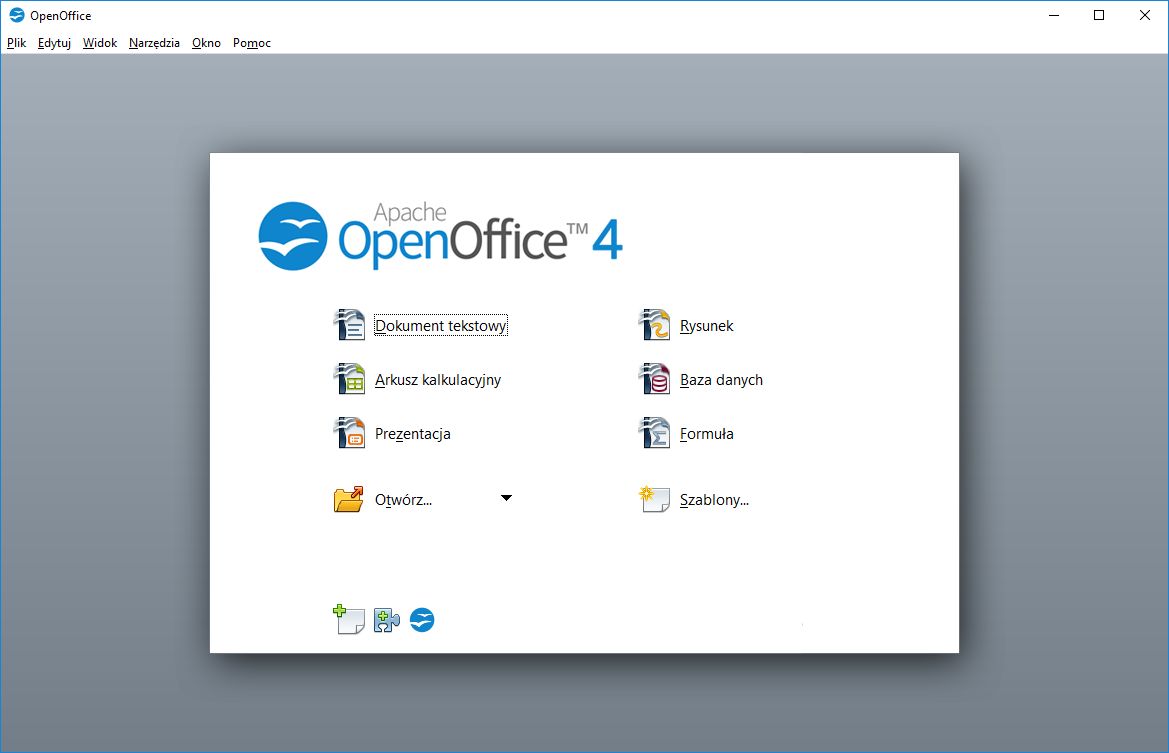
Task: Open the Okno menu
Action: click(x=207, y=43)
